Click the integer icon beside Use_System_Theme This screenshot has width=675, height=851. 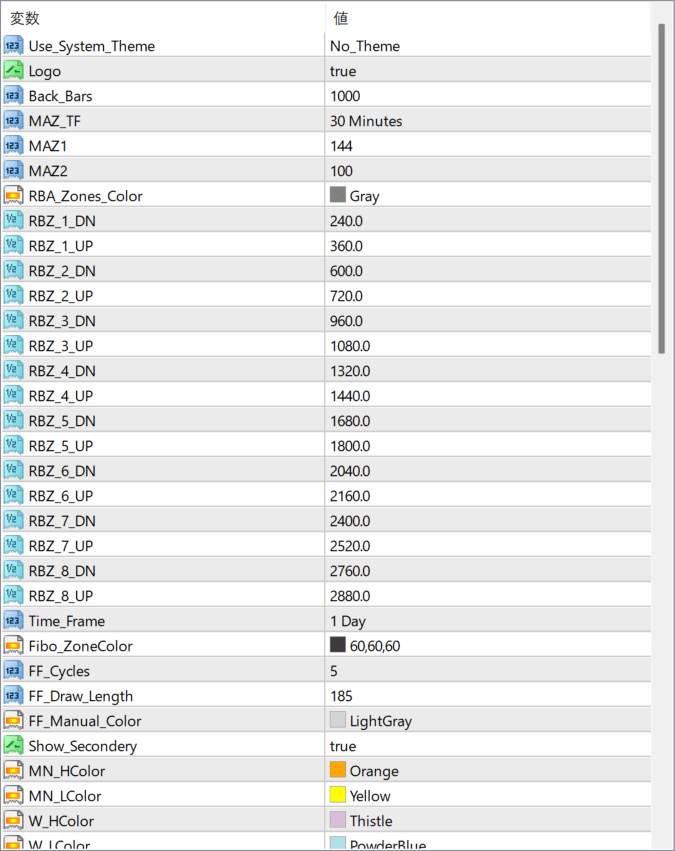click(13, 46)
